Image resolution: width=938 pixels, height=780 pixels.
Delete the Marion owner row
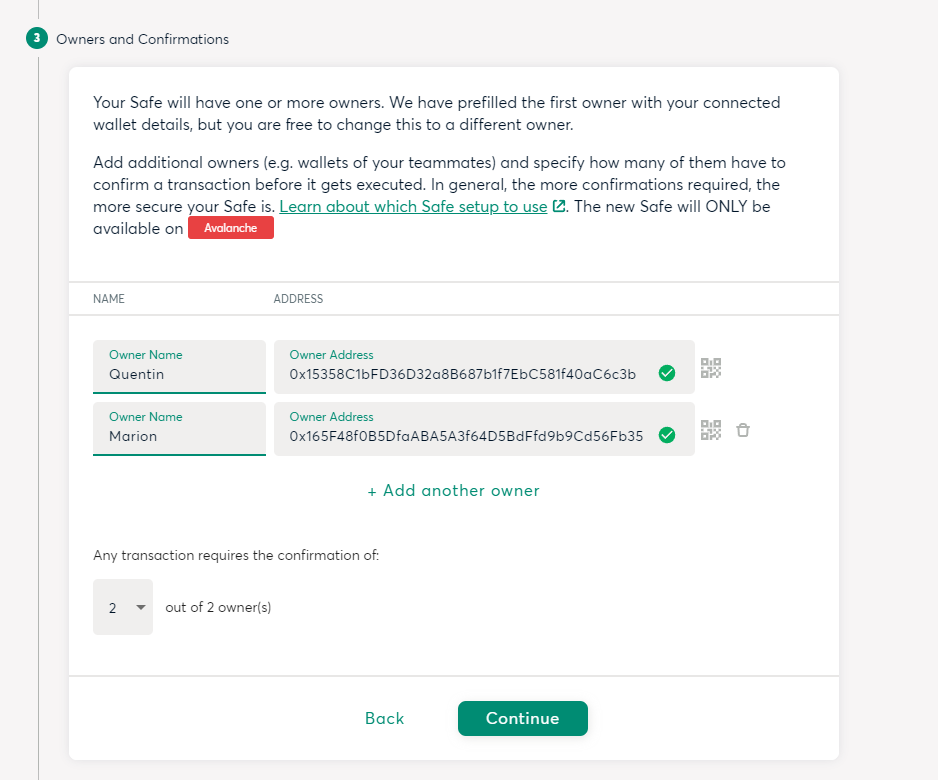(x=743, y=430)
